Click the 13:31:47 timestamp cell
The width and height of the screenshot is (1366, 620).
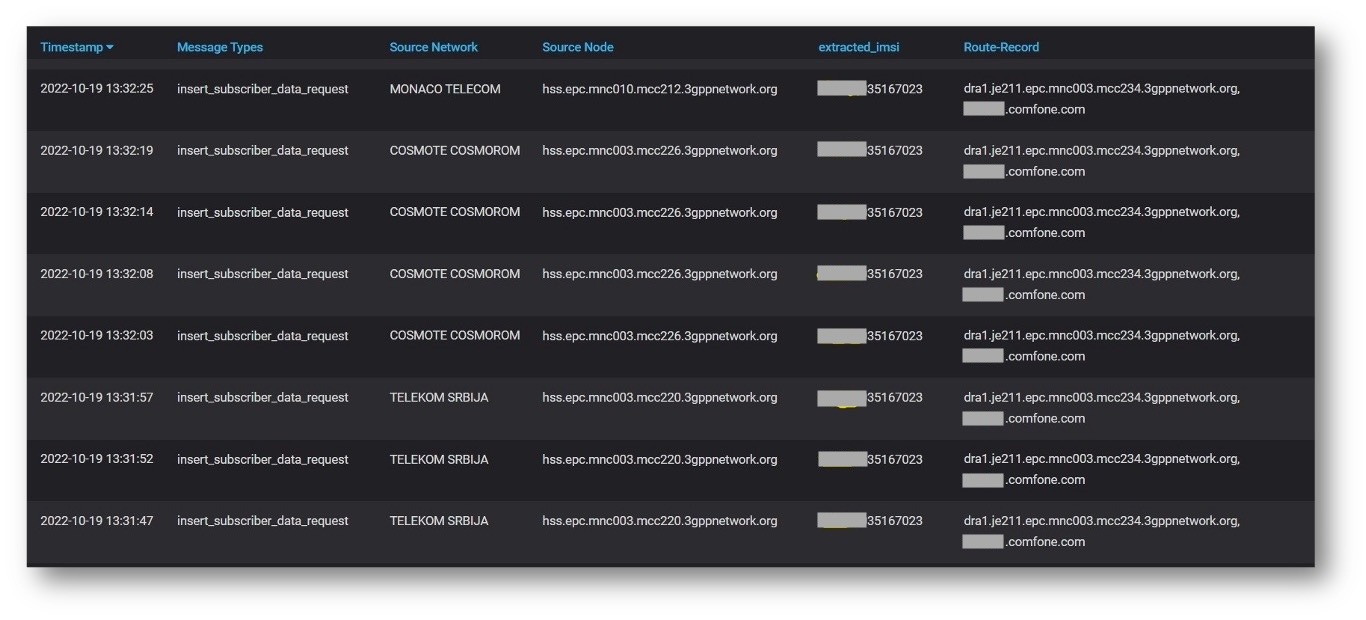pos(97,521)
